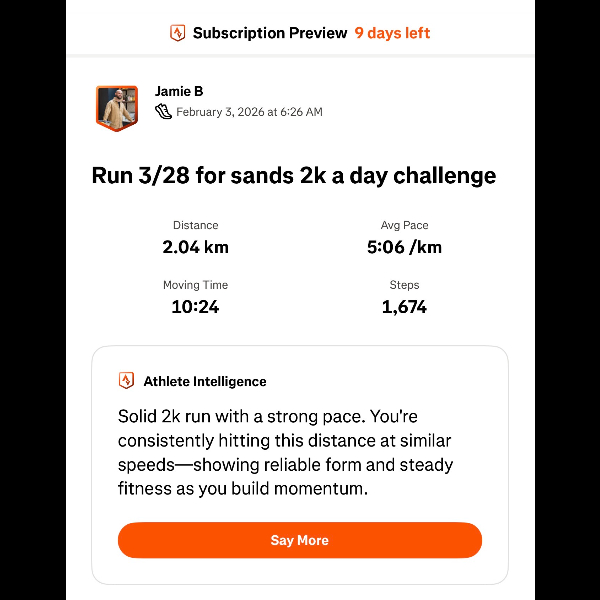The width and height of the screenshot is (600, 600).
Task: Tap the Avg Pace label
Action: (x=404, y=226)
